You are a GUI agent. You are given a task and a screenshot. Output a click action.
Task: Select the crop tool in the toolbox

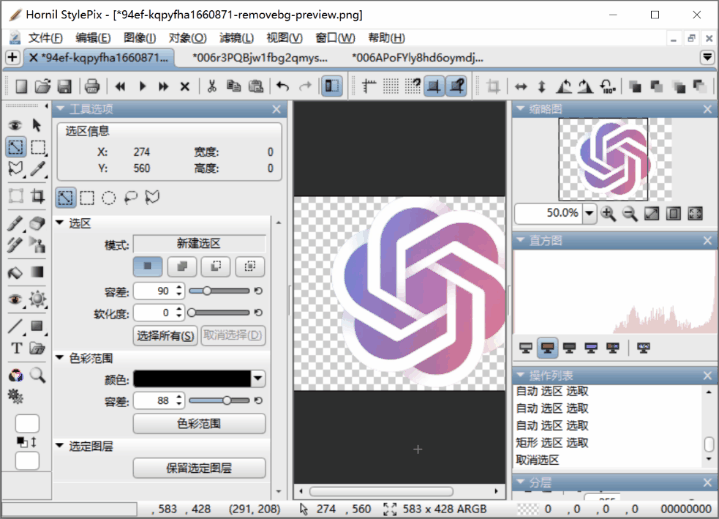[37, 196]
